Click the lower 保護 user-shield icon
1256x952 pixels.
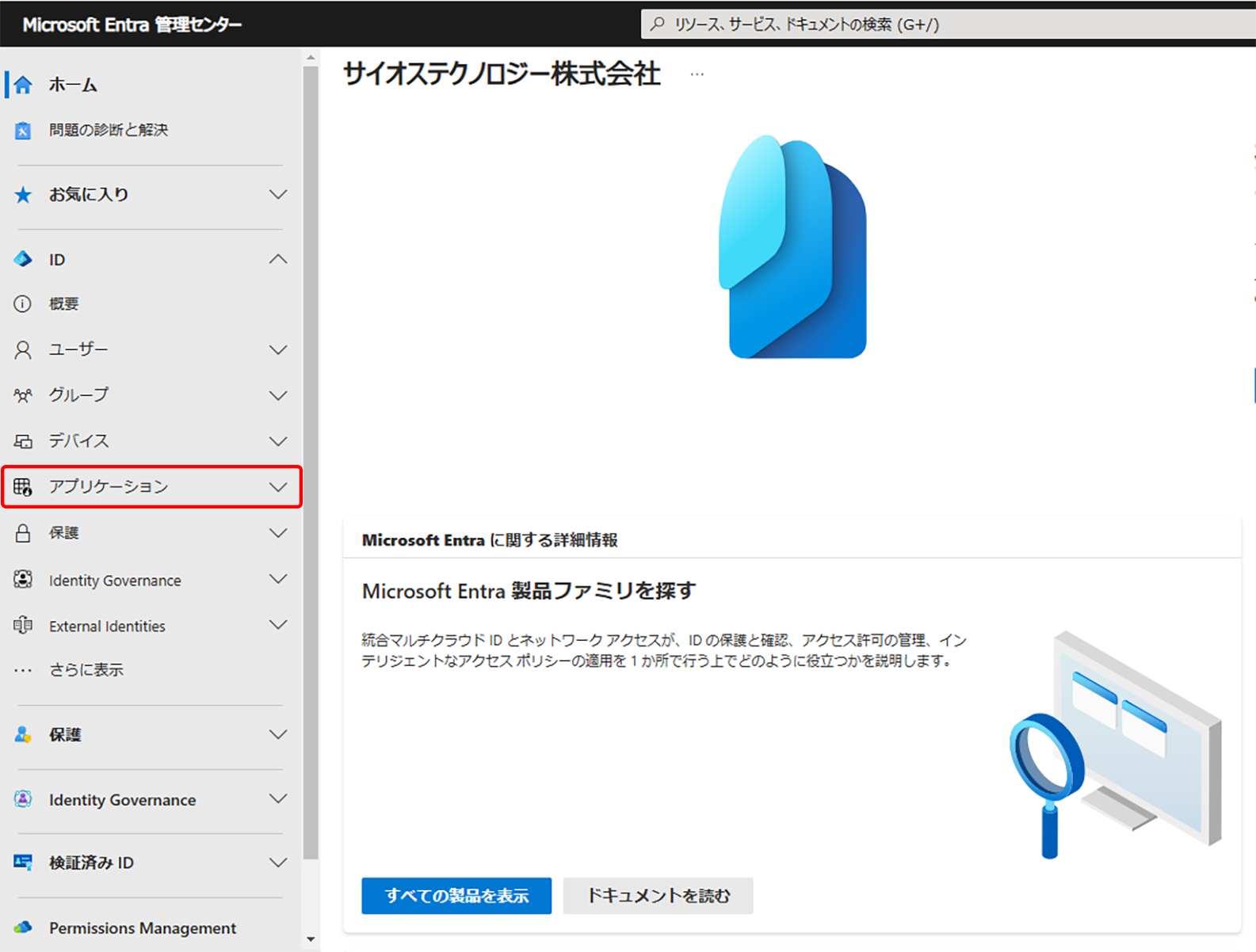(23, 735)
